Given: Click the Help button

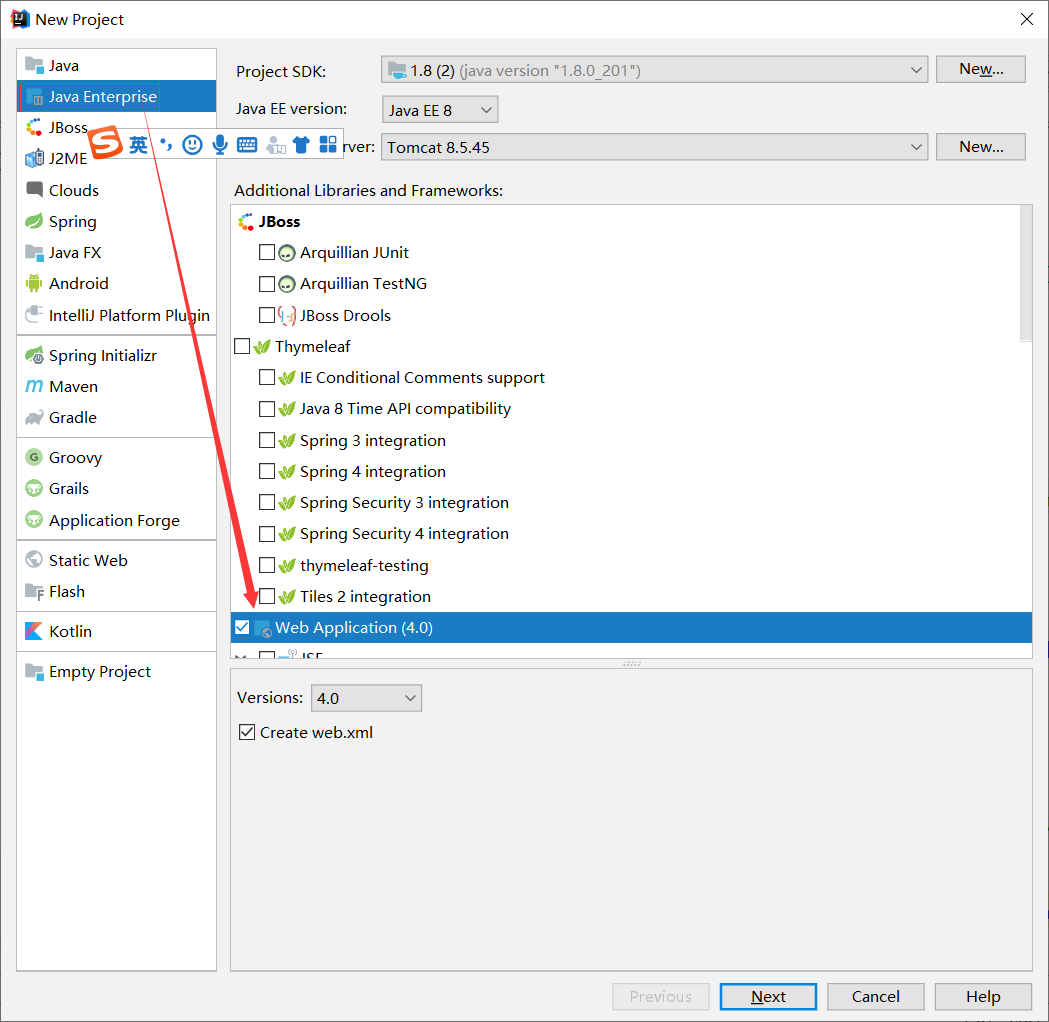Looking at the screenshot, I should click(x=983, y=997).
